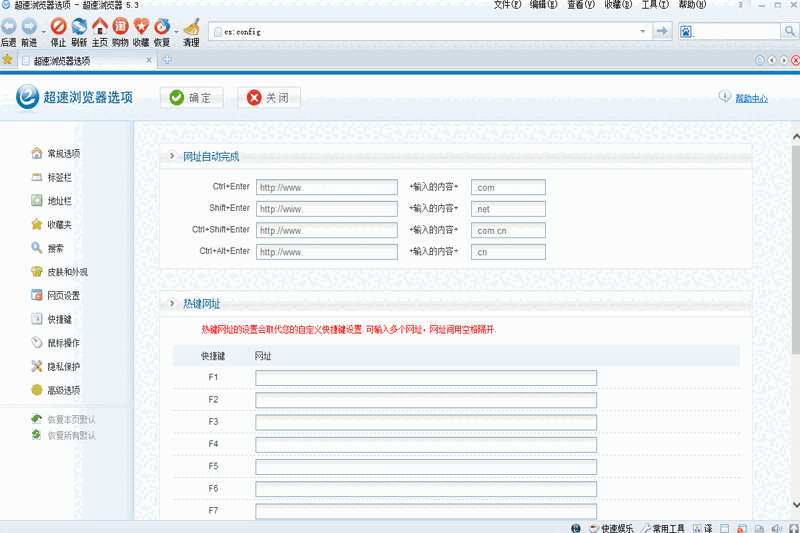The height and width of the screenshot is (533, 800).
Task: Open the 工具(T) menu
Action: pyautogui.click(x=655, y=5)
